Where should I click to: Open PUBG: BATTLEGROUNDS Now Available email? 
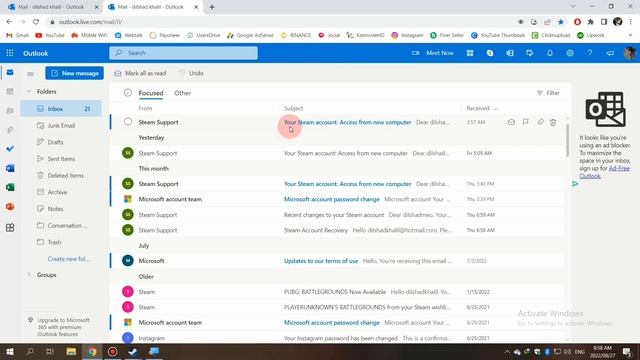[x=337, y=292]
